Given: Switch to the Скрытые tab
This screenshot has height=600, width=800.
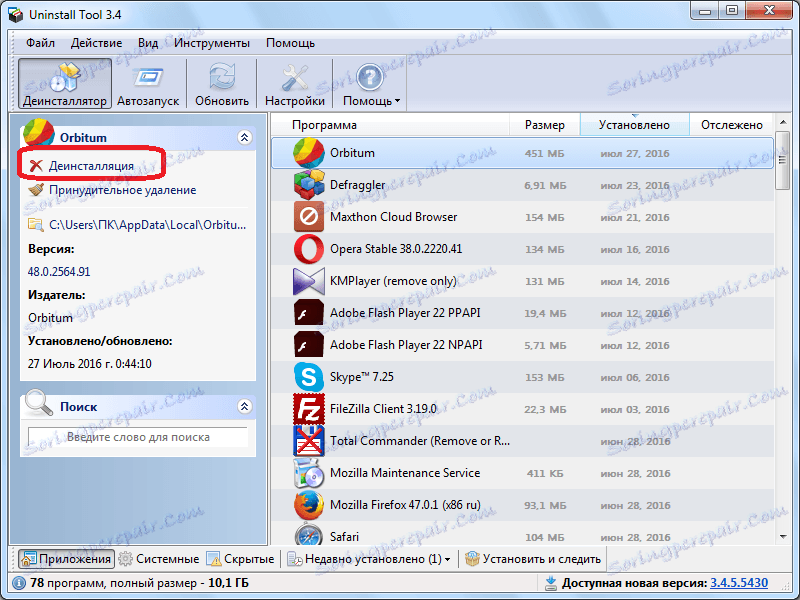Looking at the screenshot, I should (x=240, y=559).
